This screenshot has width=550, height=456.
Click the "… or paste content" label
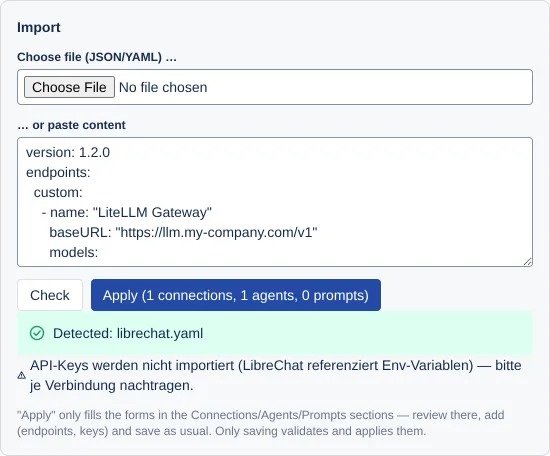[x=72, y=125]
